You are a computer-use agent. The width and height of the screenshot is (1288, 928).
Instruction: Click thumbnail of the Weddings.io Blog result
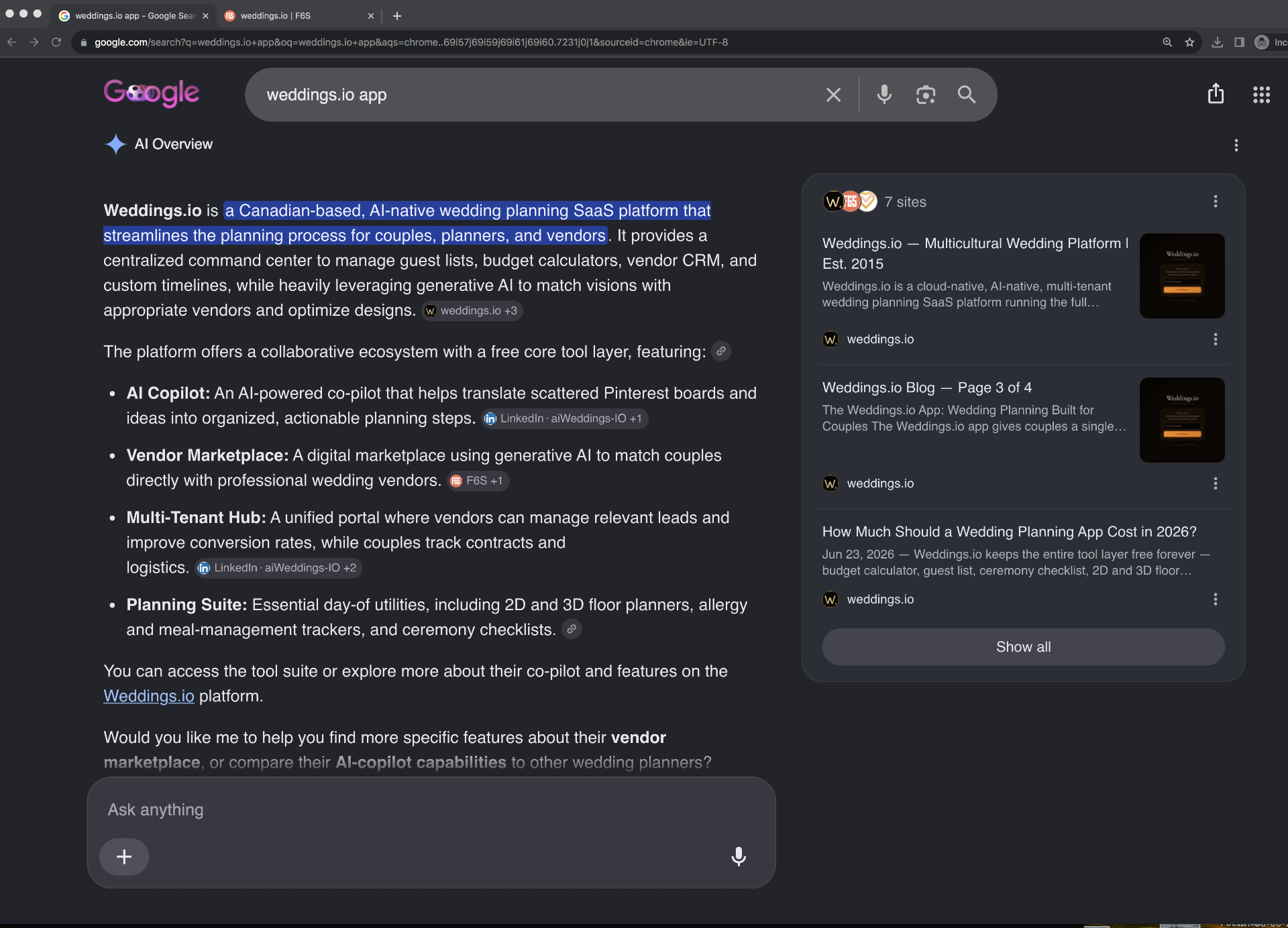[x=1182, y=420]
